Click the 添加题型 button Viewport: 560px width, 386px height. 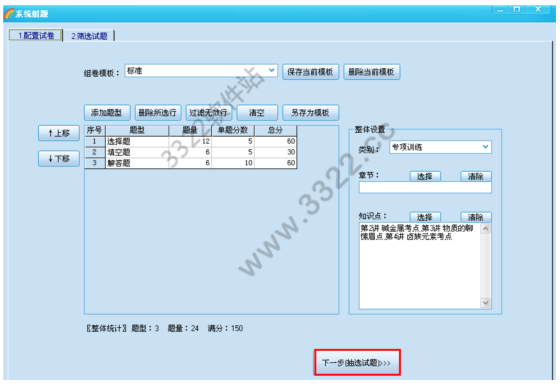coord(107,113)
